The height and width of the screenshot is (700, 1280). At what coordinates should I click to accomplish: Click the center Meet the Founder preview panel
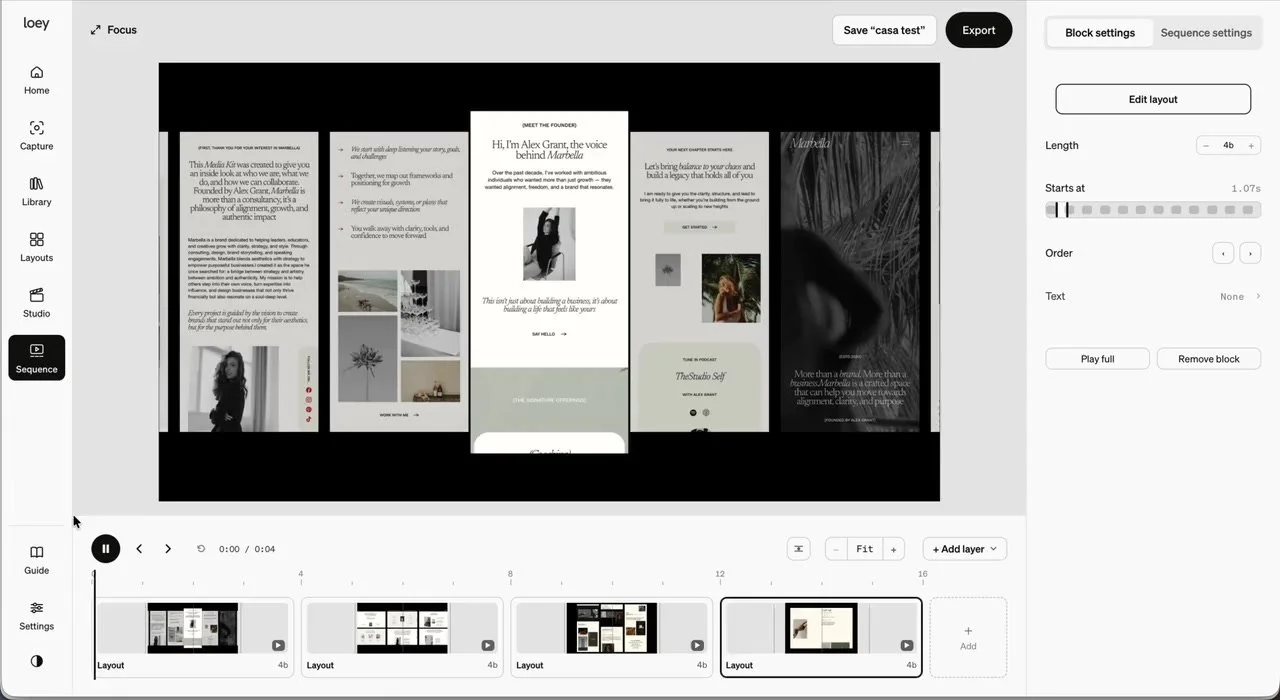[x=549, y=282]
